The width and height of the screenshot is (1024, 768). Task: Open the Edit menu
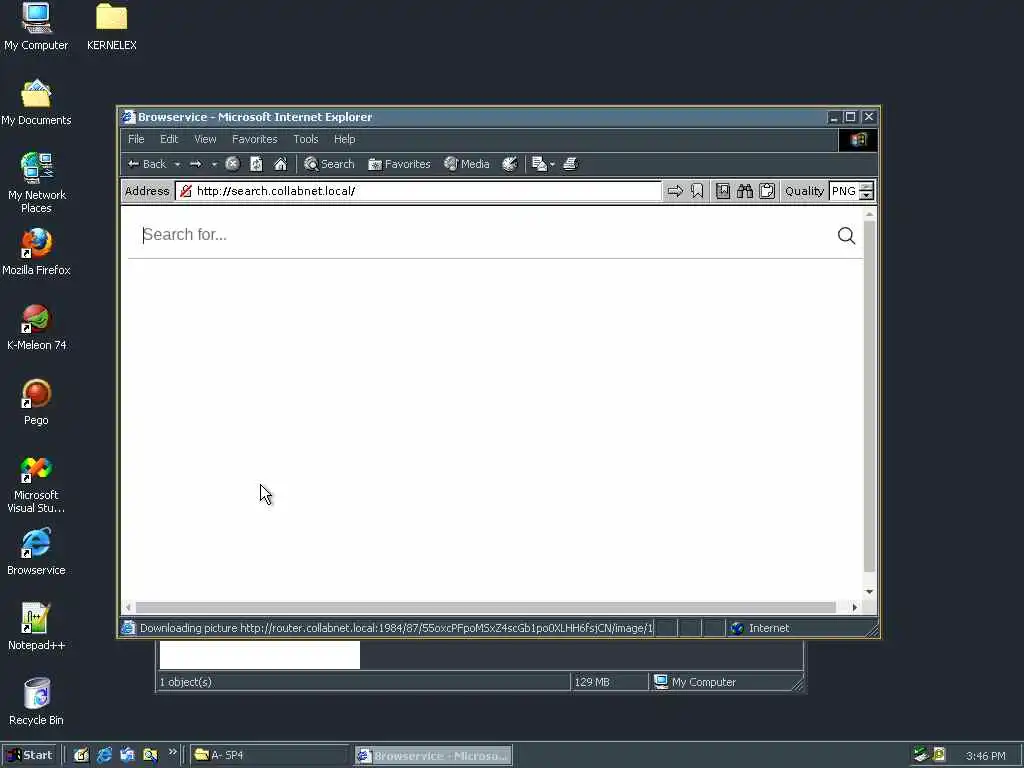169,139
